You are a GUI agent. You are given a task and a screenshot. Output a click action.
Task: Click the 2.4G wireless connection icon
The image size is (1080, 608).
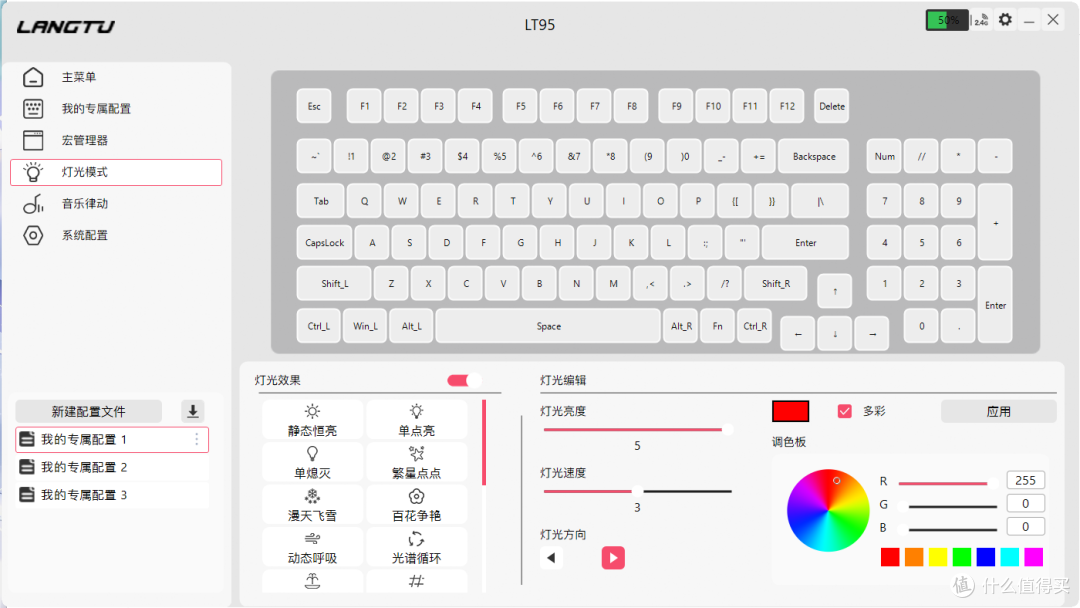tap(982, 20)
